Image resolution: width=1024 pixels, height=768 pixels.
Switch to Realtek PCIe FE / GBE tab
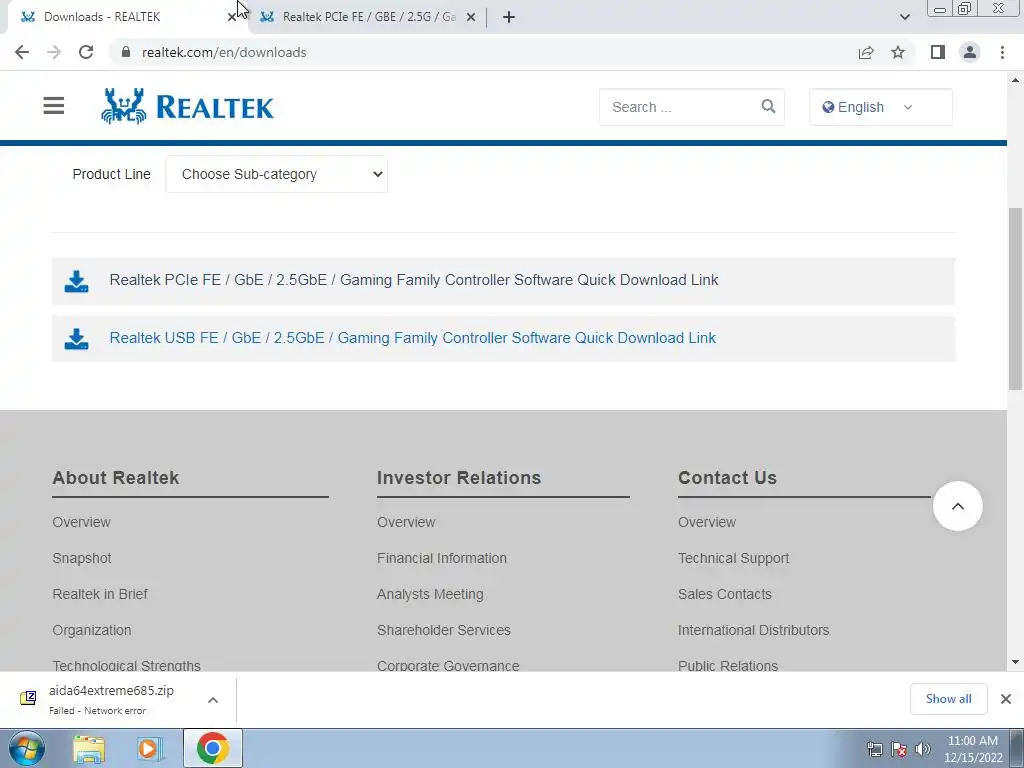pyautogui.click(x=368, y=17)
